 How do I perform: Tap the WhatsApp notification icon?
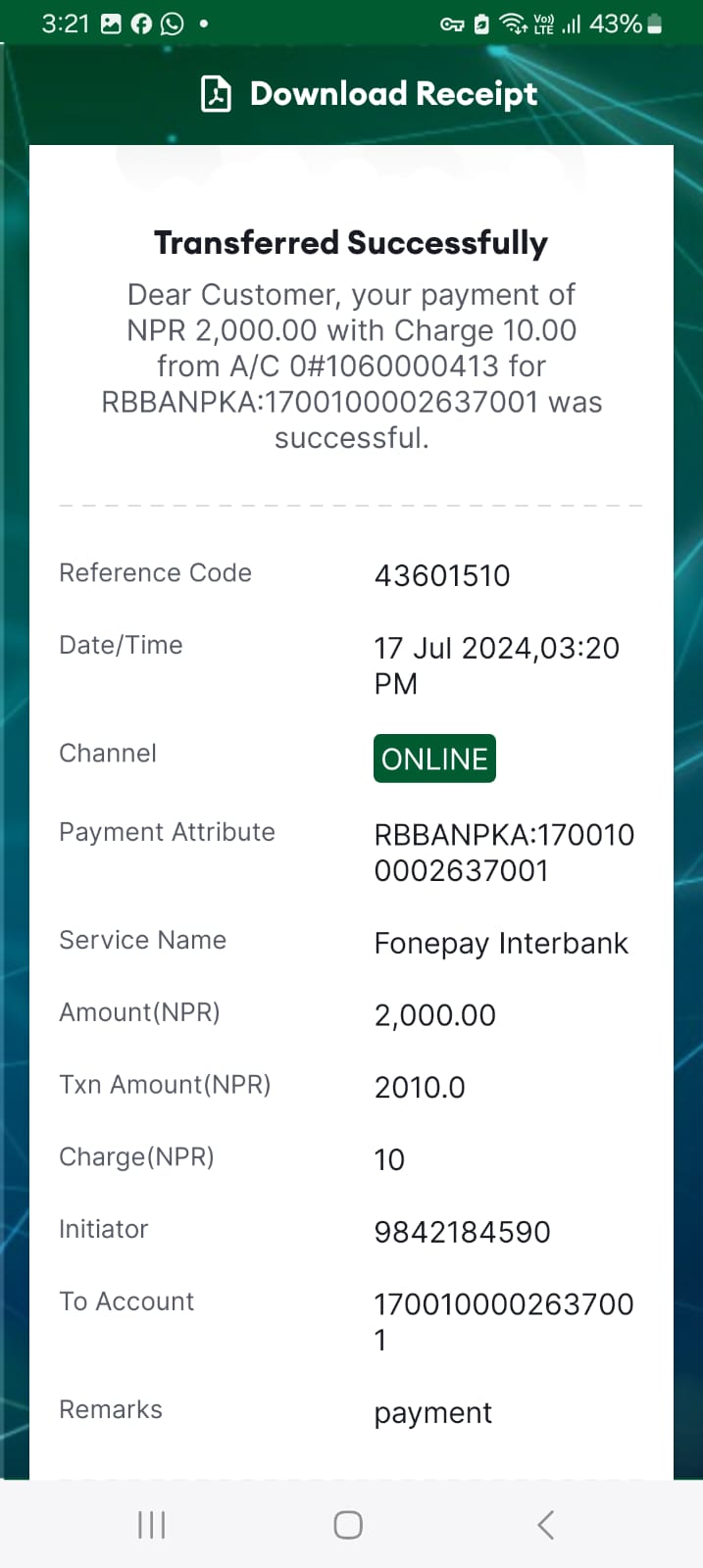[x=173, y=24]
